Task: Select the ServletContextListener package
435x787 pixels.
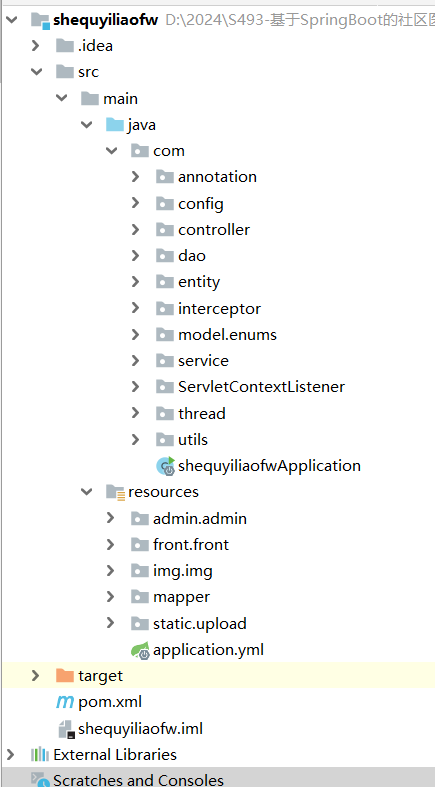Action: 261,387
